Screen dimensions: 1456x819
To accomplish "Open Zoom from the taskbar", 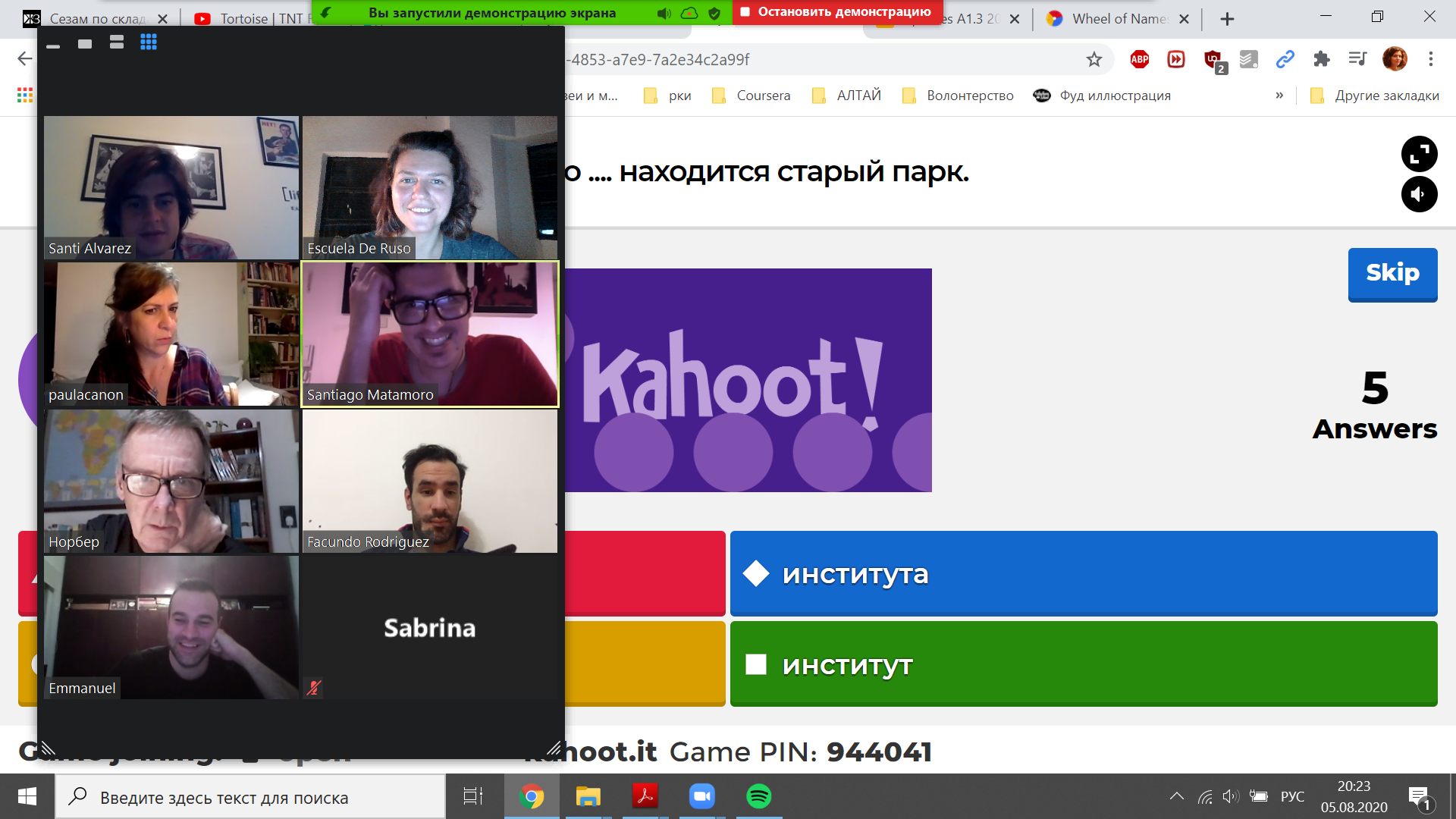I will pyautogui.click(x=702, y=796).
